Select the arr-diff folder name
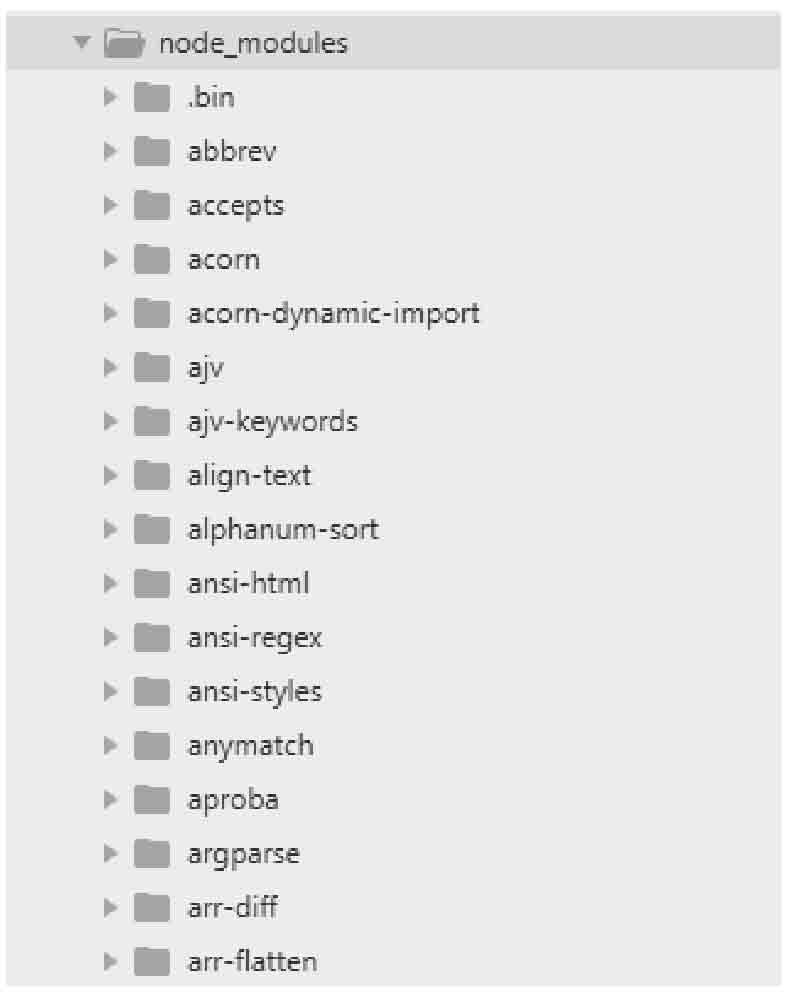 [232, 907]
